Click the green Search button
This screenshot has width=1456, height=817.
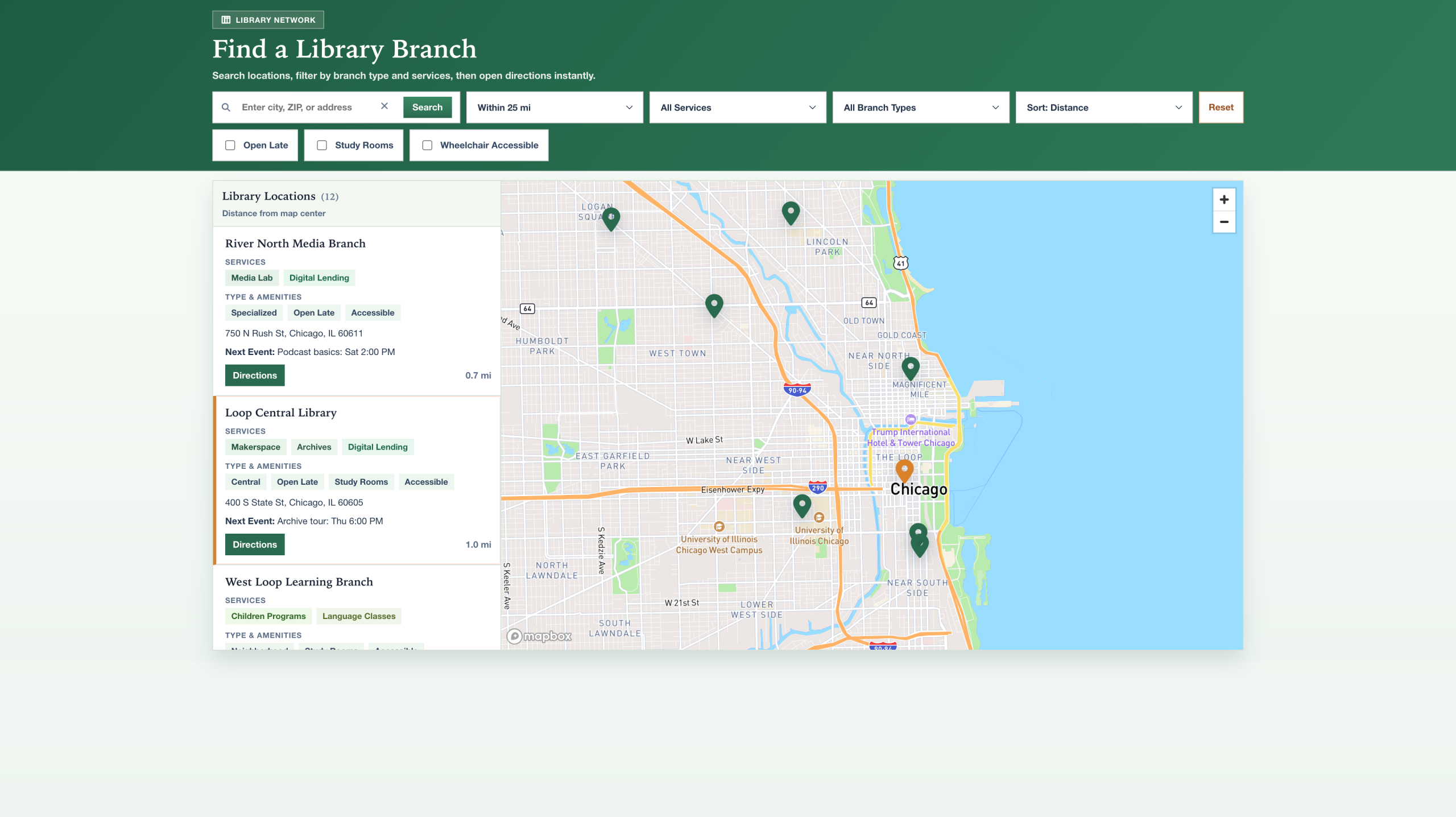pyautogui.click(x=427, y=108)
